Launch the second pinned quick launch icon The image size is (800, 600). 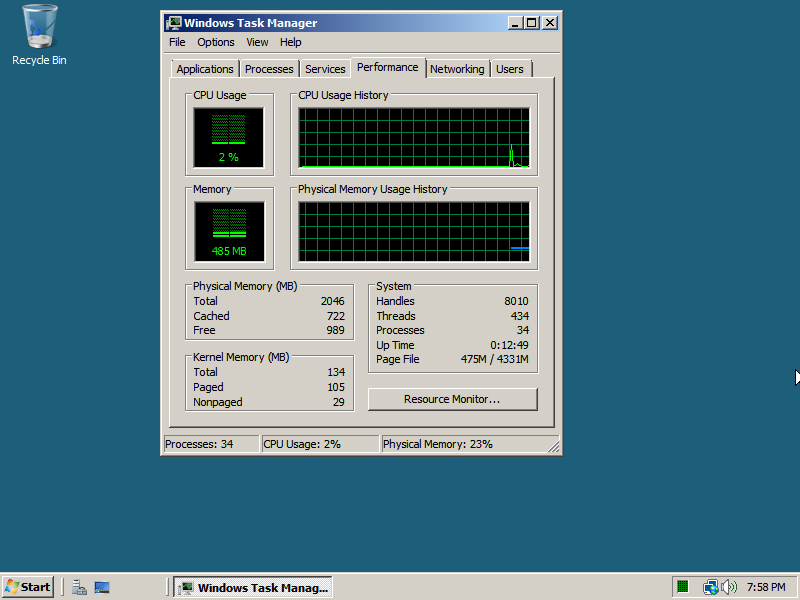tap(102, 587)
